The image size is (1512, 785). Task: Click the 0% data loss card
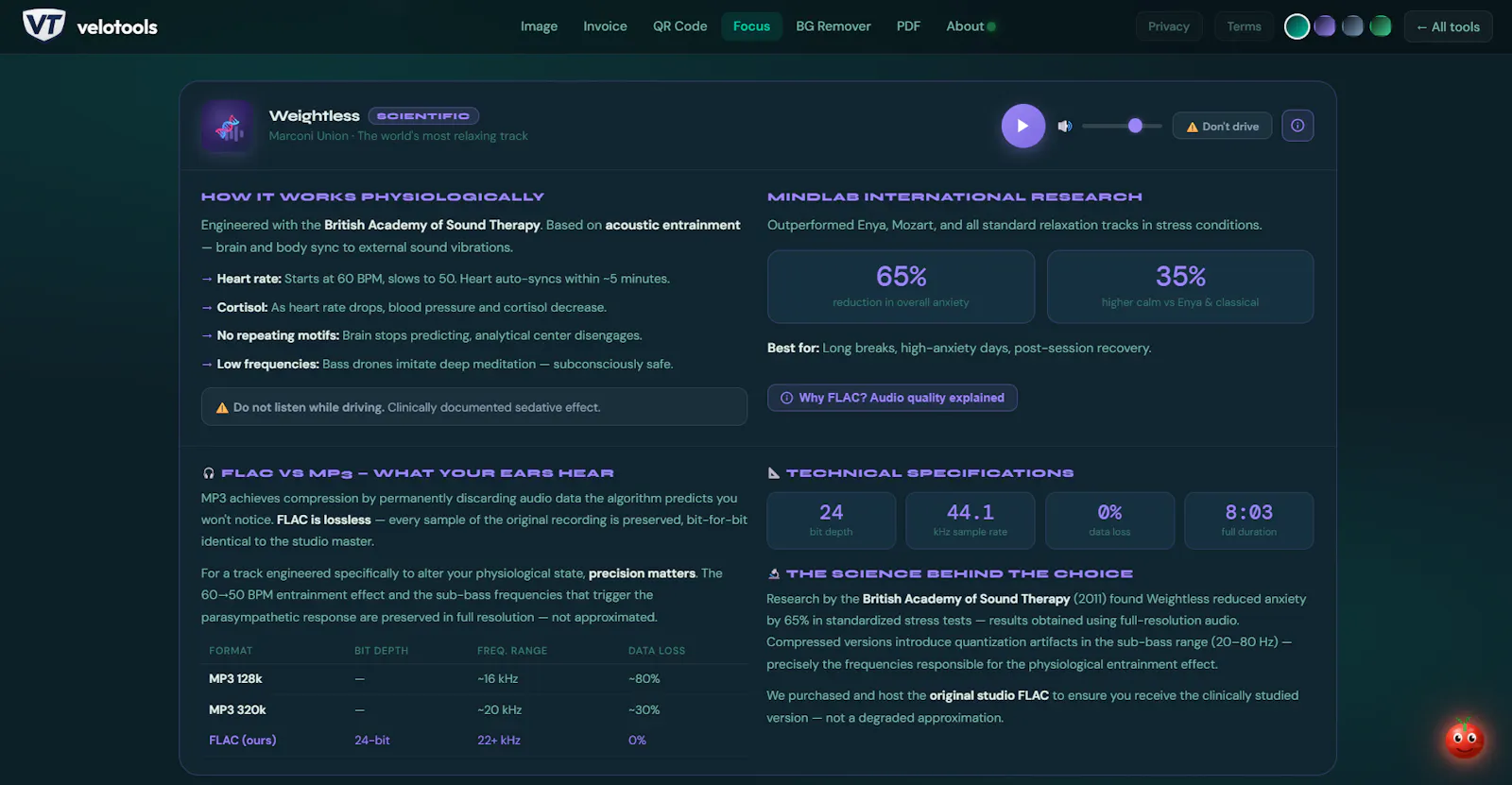coord(1109,520)
